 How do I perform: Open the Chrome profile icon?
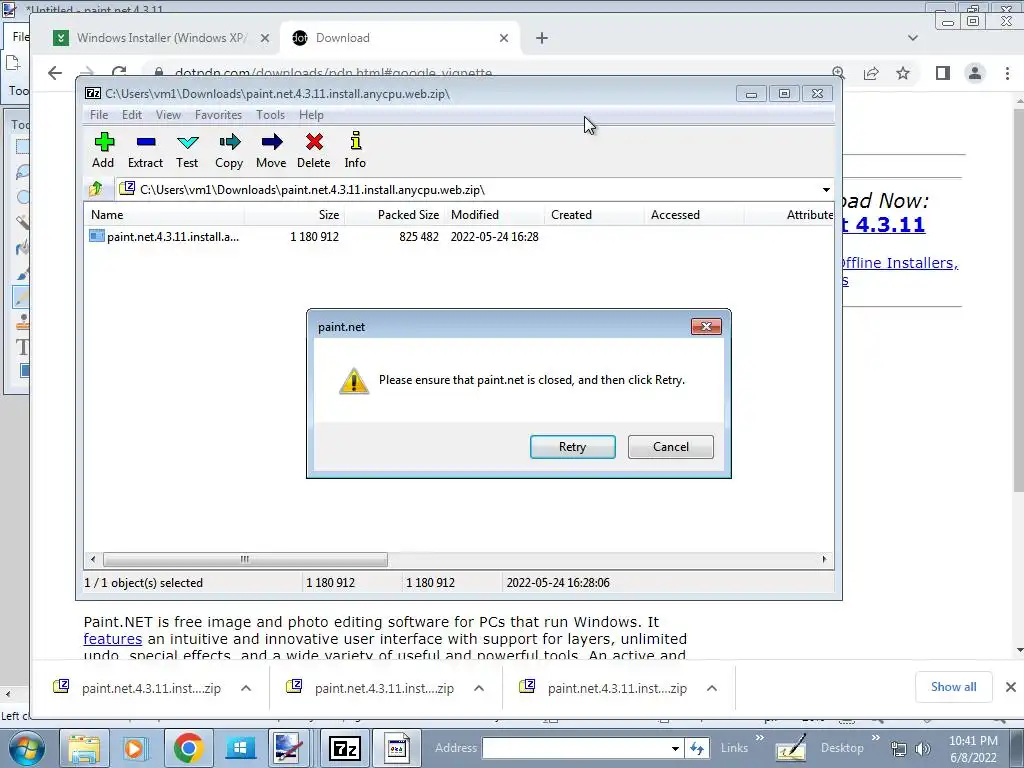coord(974,73)
